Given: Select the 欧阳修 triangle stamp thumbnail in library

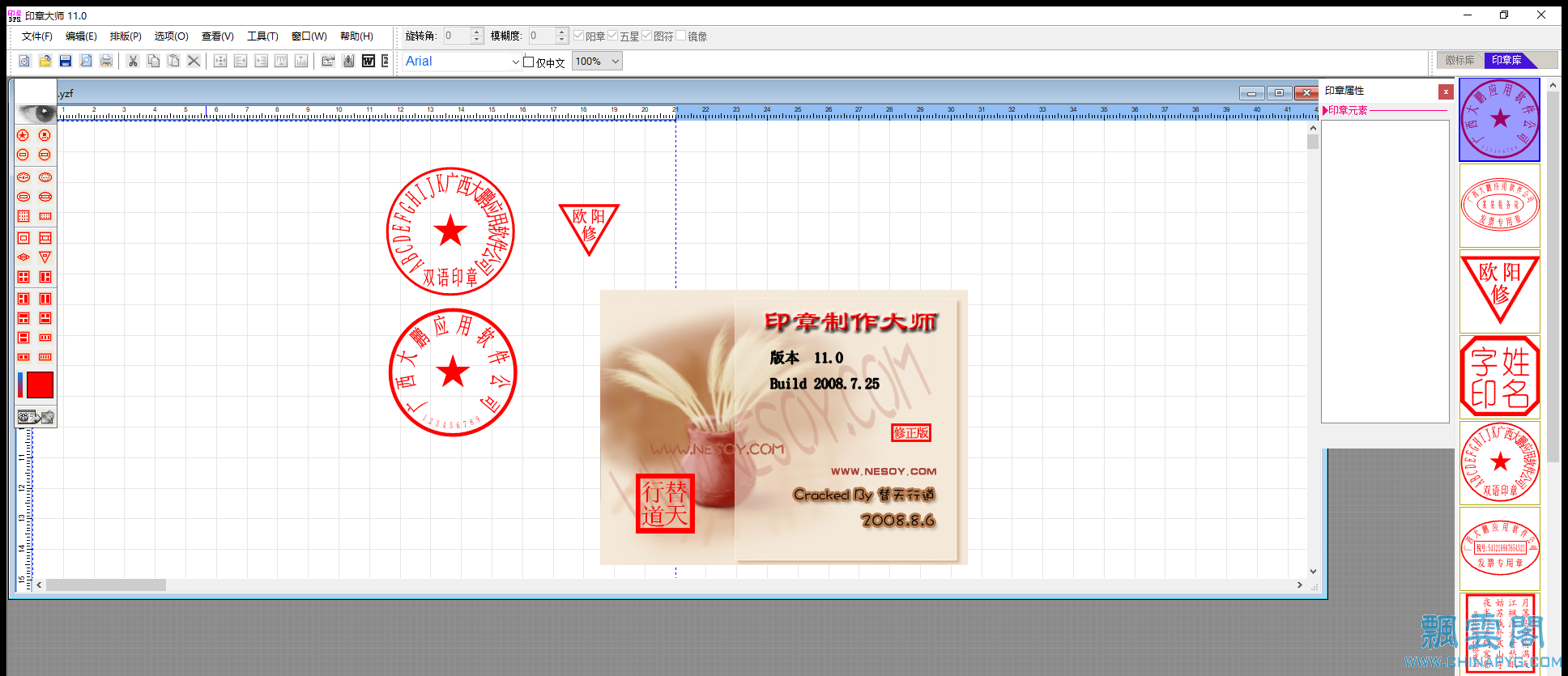Looking at the screenshot, I should [1500, 291].
